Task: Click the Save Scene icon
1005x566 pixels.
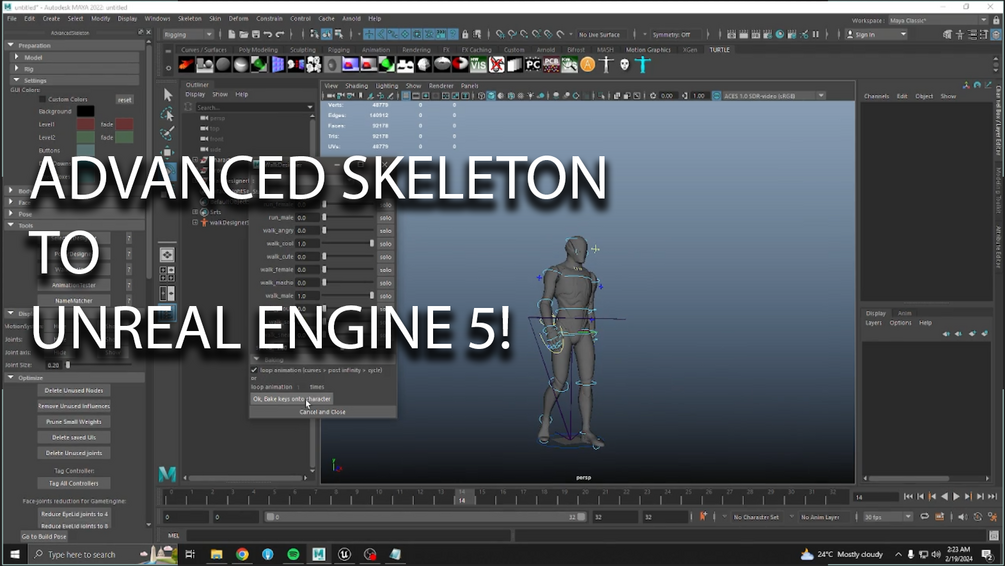Action: pyautogui.click(x=255, y=34)
